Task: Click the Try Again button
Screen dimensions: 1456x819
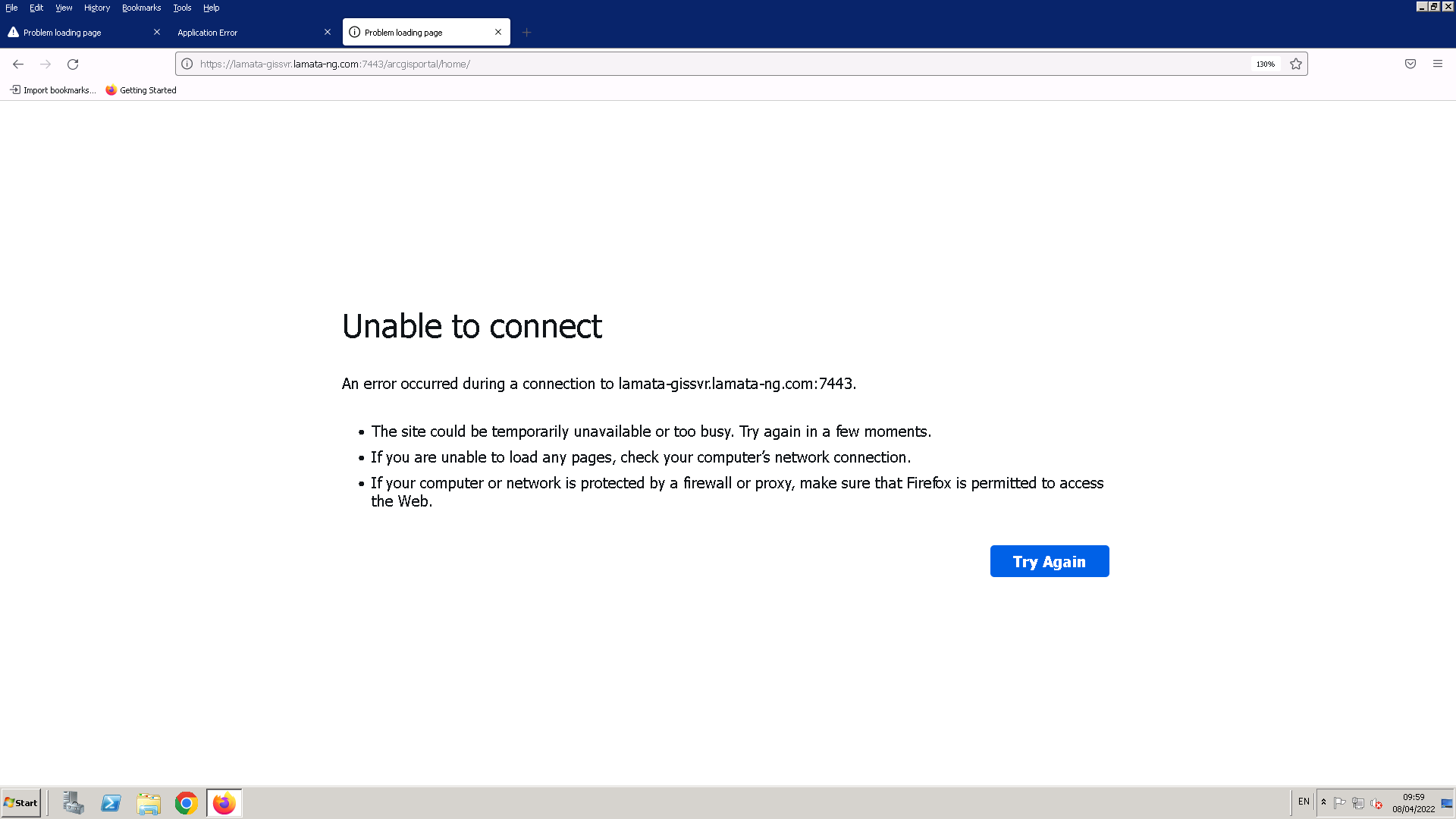Action: pyautogui.click(x=1050, y=561)
